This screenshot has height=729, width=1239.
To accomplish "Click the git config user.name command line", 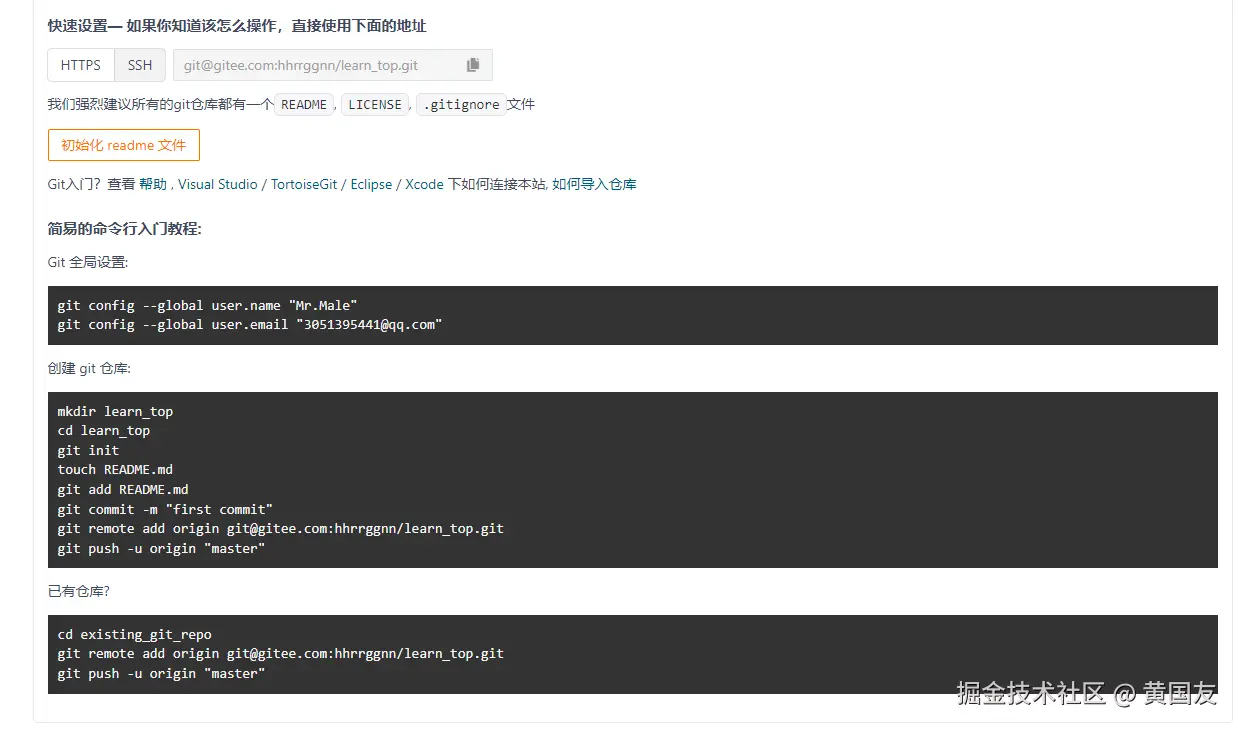I will point(207,305).
